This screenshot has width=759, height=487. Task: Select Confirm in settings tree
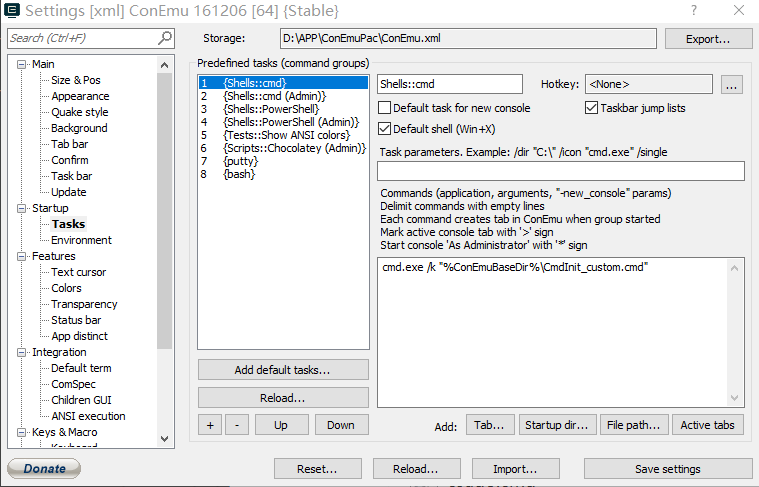(70, 160)
